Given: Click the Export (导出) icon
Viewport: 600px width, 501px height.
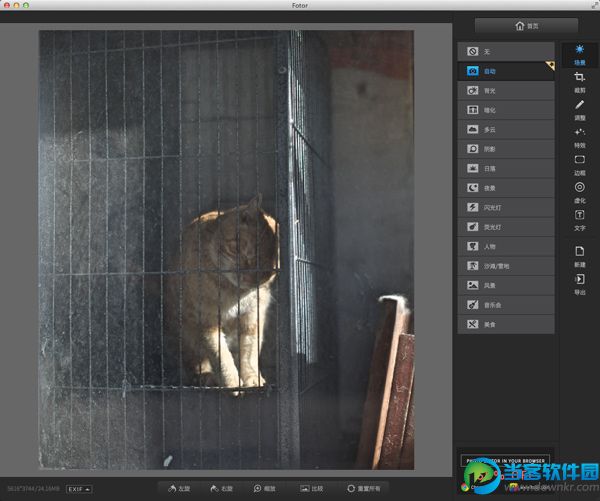Looking at the screenshot, I should tap(579, 284).
